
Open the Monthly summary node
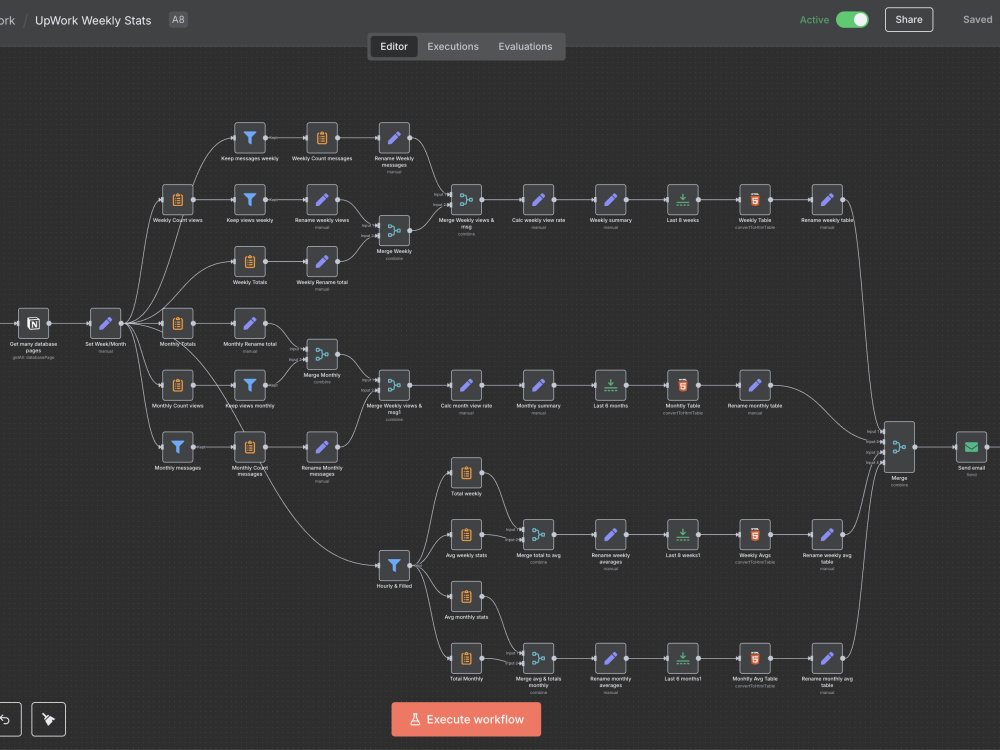tap(538, 385)
